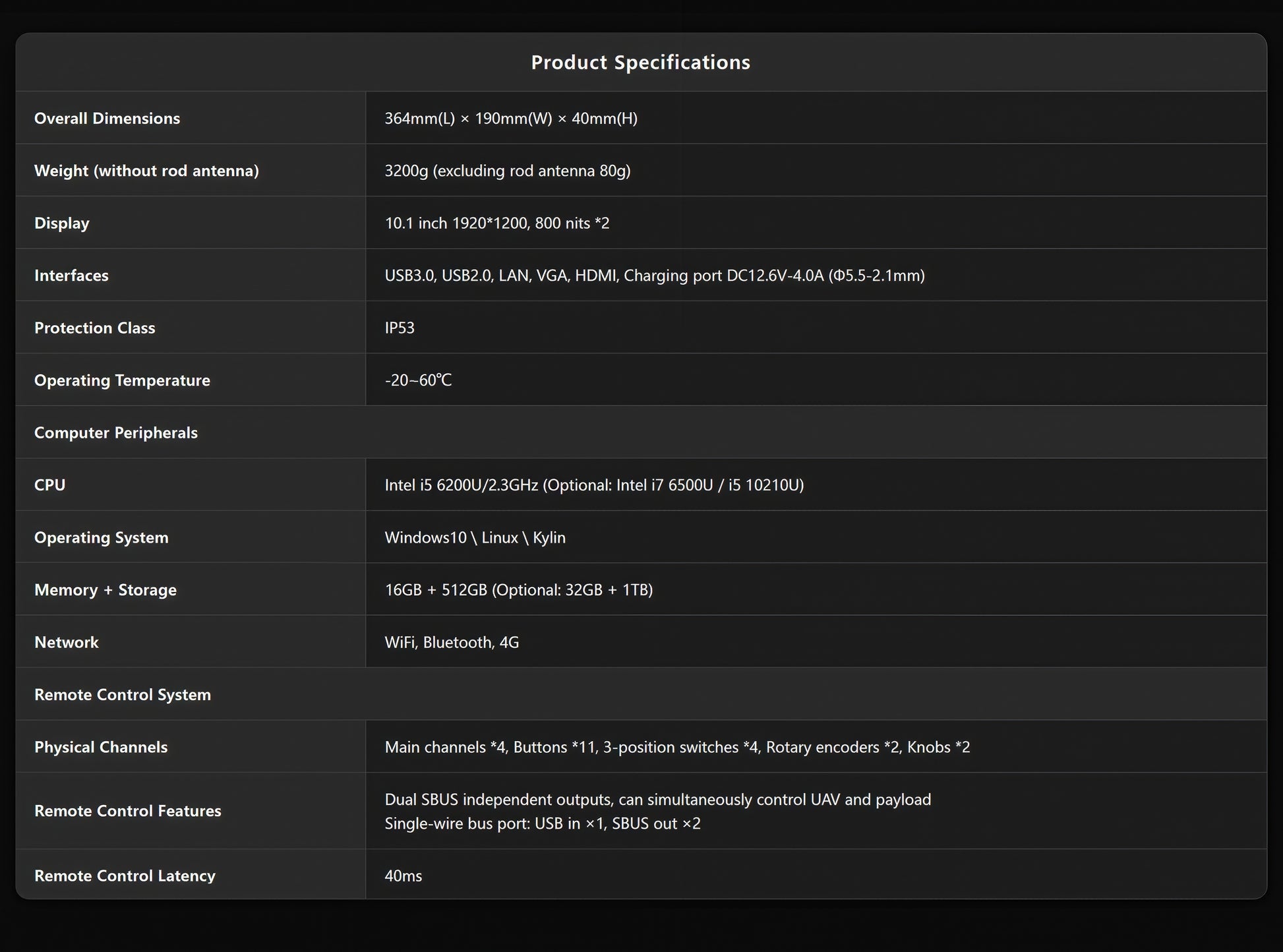
Task: Select the IP53 protection class value
Action: (x=400, y=328)
